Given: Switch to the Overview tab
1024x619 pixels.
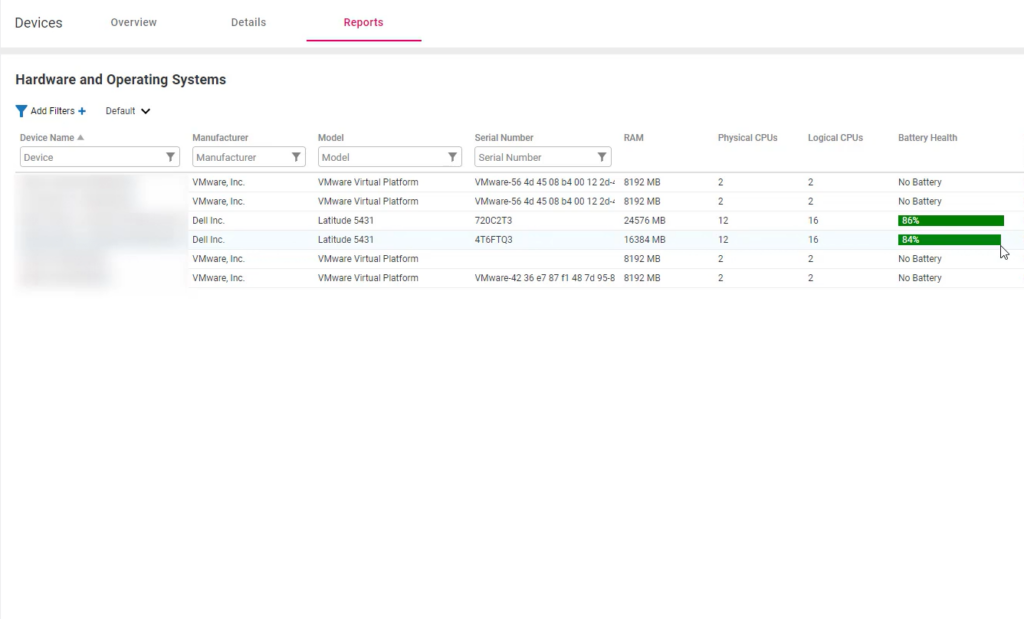Looking at the screenshot, I should pyautogui.click(x=133, y=22).
